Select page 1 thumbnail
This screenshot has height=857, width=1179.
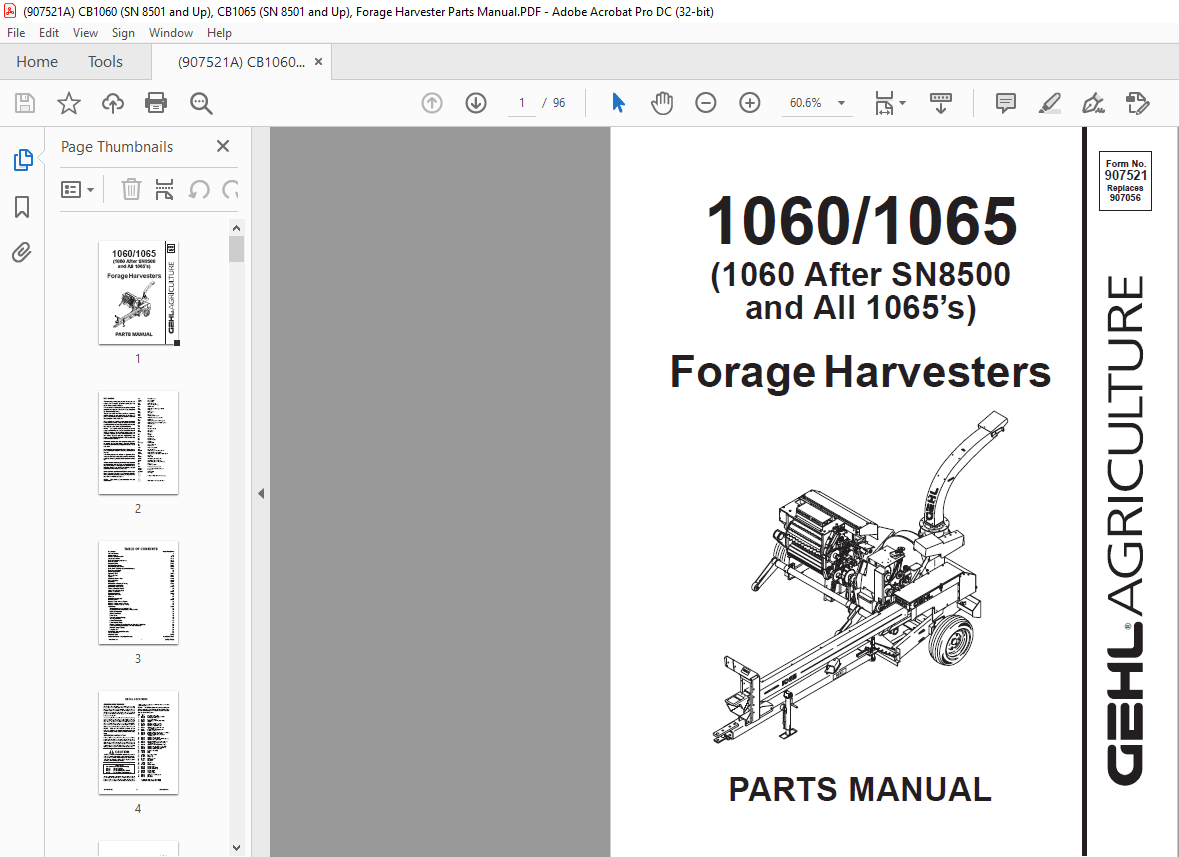click(x=138, y=292)
